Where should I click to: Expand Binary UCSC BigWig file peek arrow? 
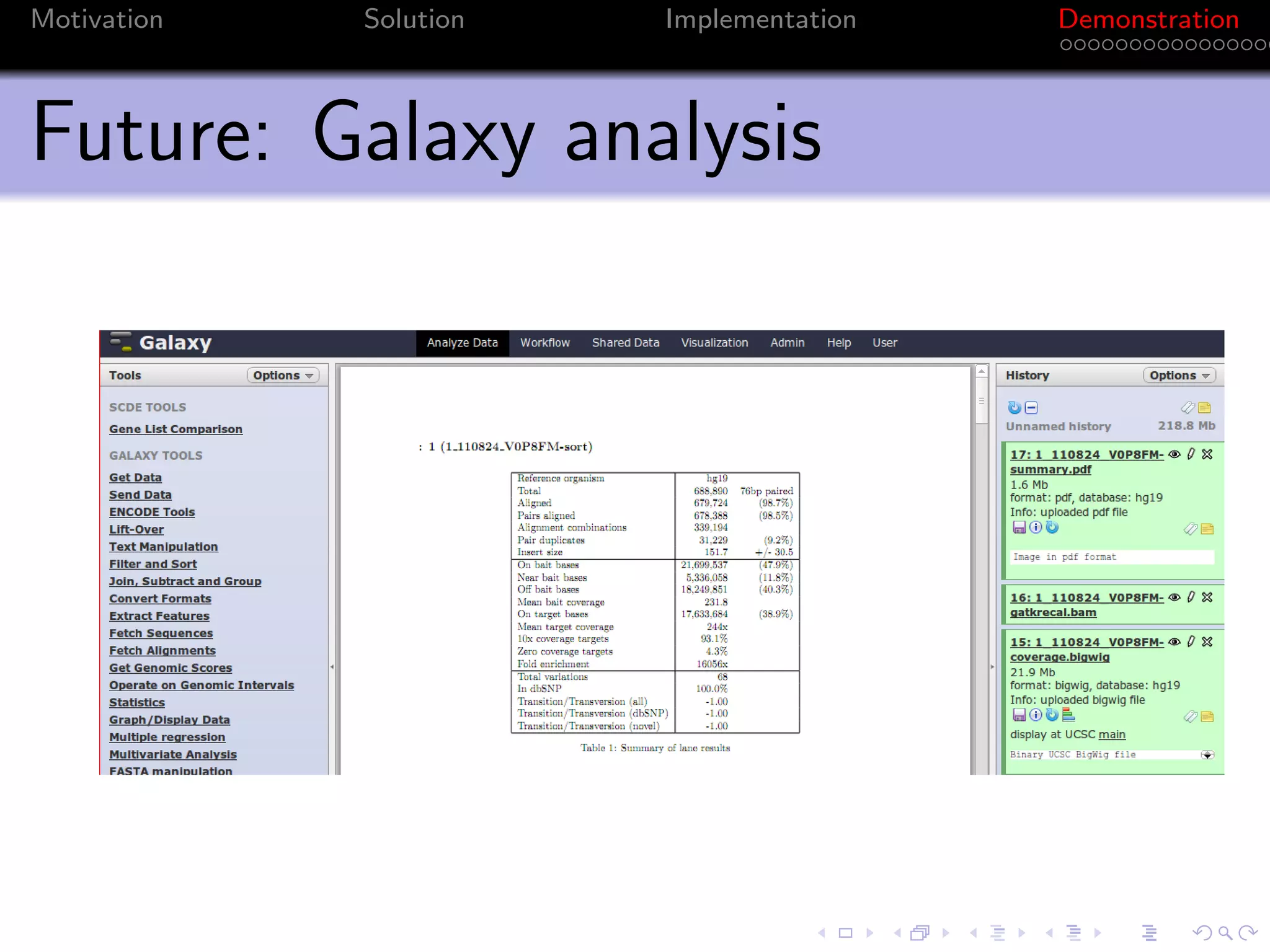(1207, 755)
